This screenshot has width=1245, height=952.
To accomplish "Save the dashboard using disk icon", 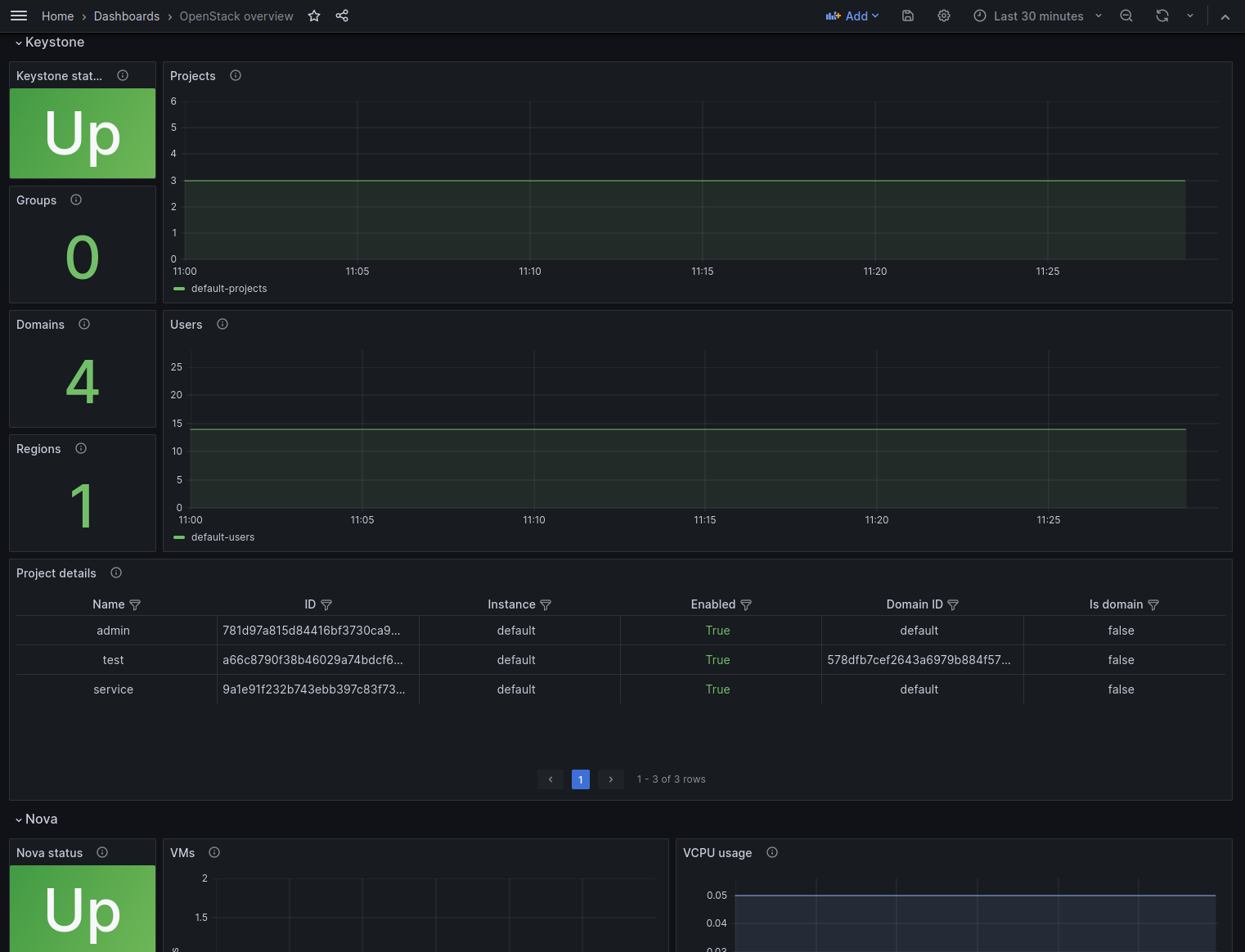I will coord(908,16).
